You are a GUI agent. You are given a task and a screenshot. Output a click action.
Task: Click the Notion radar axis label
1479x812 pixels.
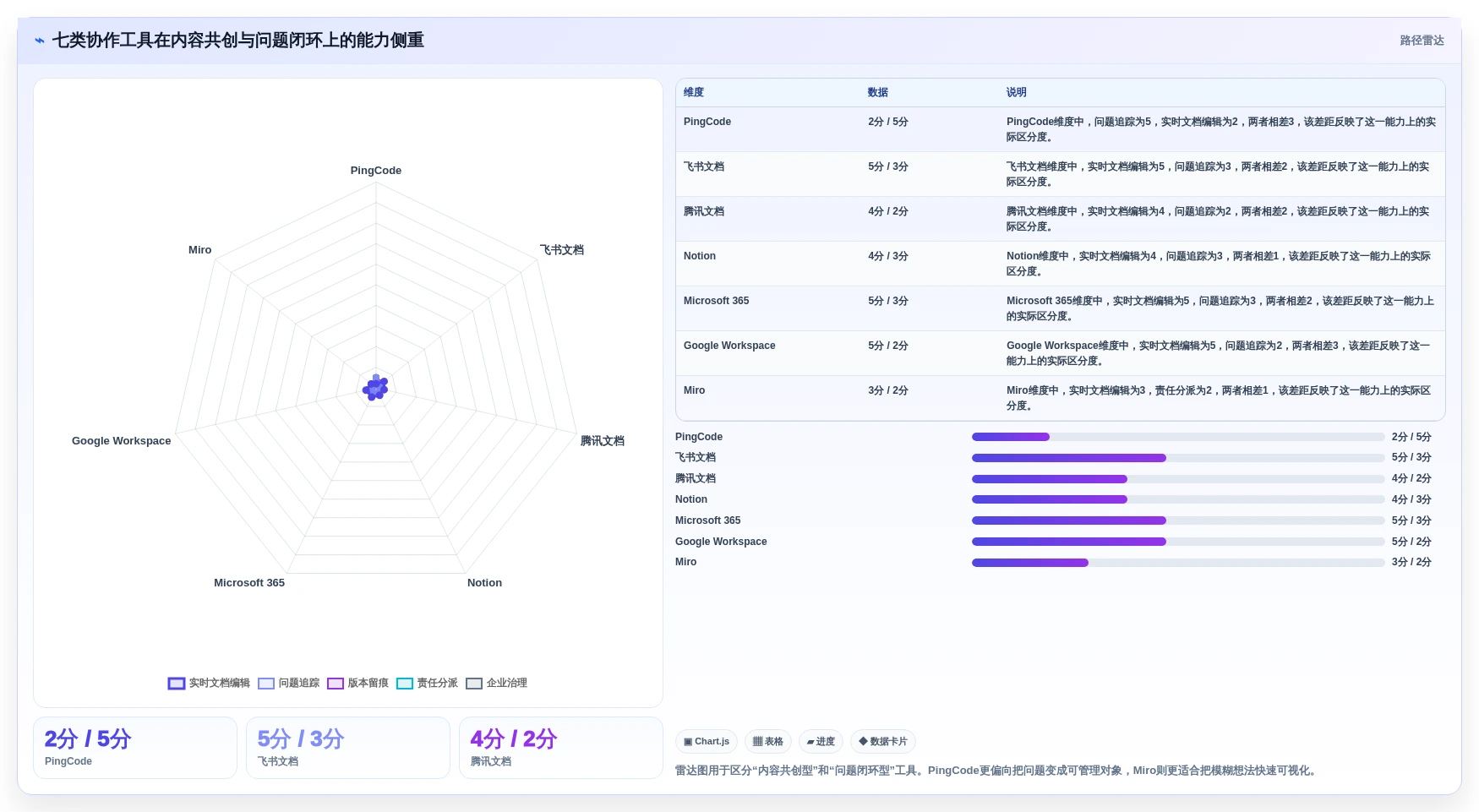[484, 583]
